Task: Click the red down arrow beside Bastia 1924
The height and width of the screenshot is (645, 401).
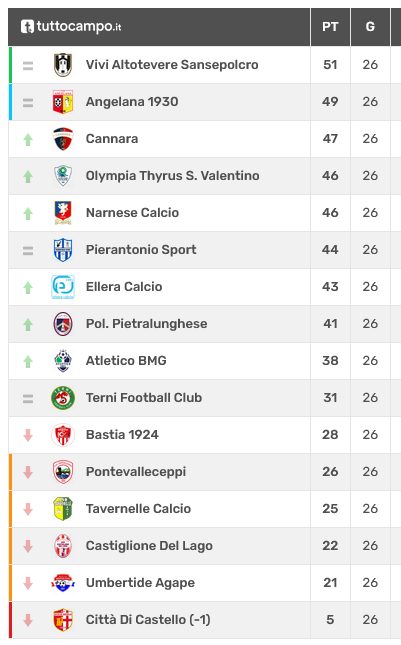Action: 28,435
